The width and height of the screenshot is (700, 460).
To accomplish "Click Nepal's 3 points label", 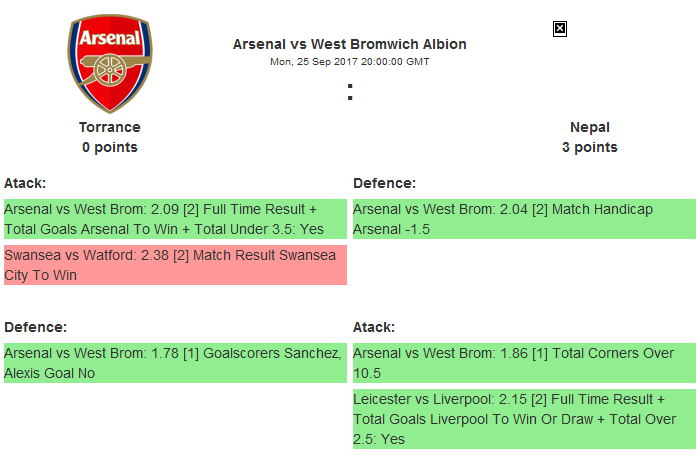I will click(590, 147).
